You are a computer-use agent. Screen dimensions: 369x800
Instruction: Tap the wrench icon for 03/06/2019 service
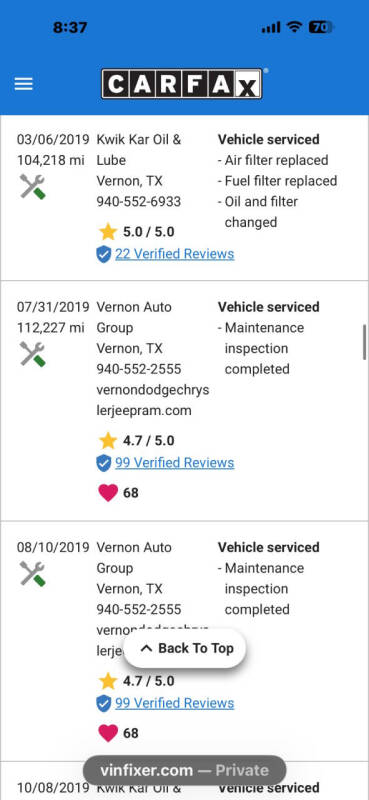[x=33, y=186]
